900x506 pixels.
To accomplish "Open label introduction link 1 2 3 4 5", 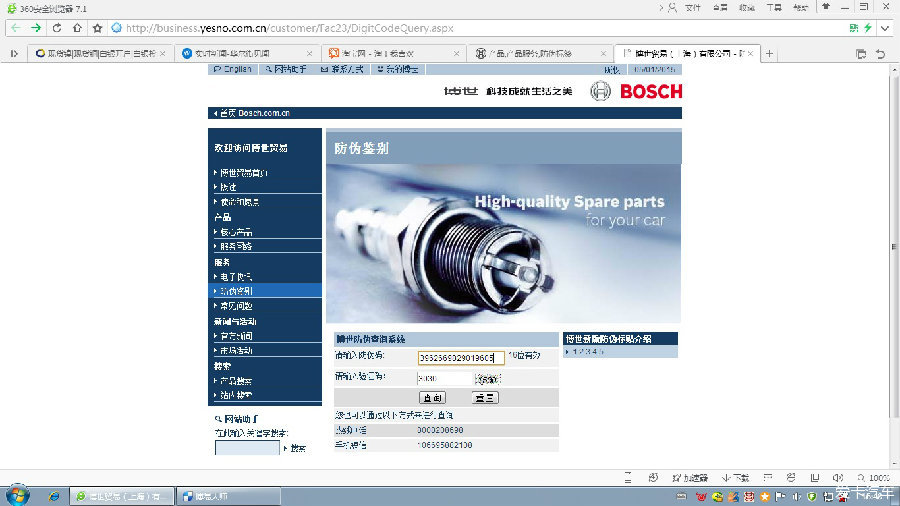I will point(588,352).
